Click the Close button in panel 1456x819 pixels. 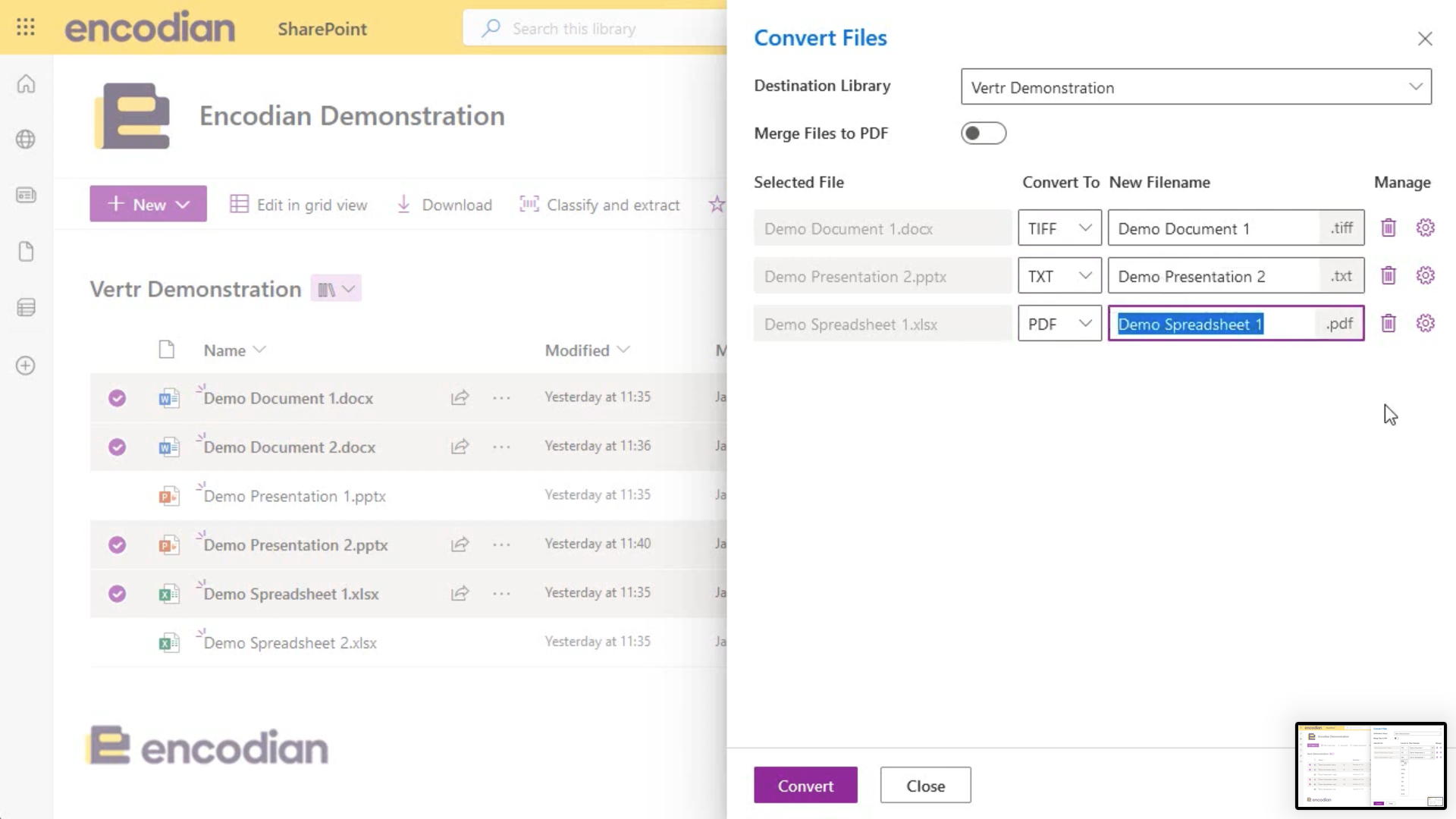tap(925, 786)
